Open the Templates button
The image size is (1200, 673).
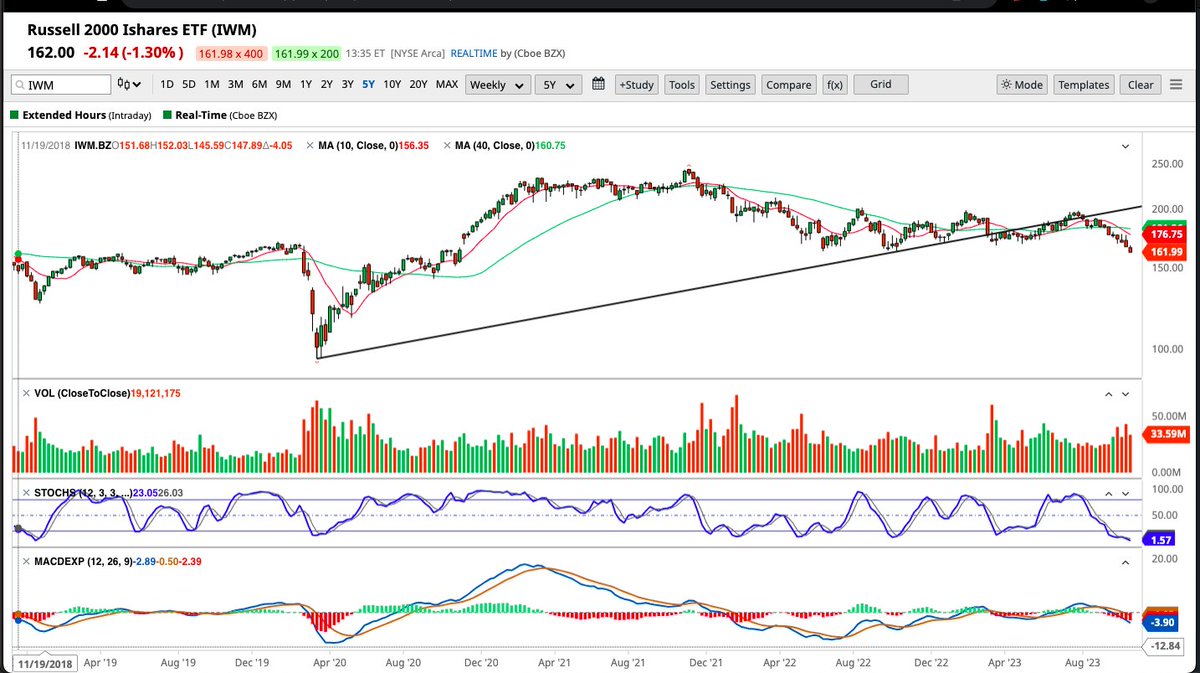coord(1084,85)
